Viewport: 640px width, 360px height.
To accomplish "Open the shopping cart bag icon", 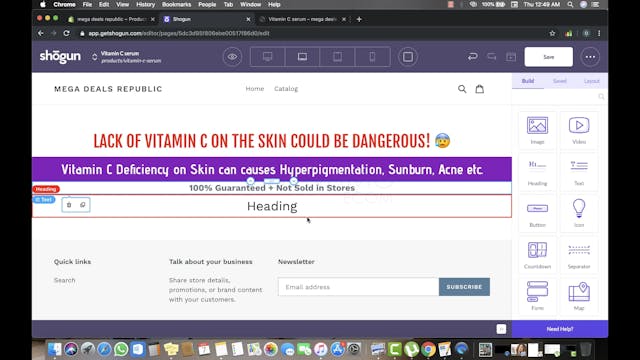I will [x=480, y=89].
